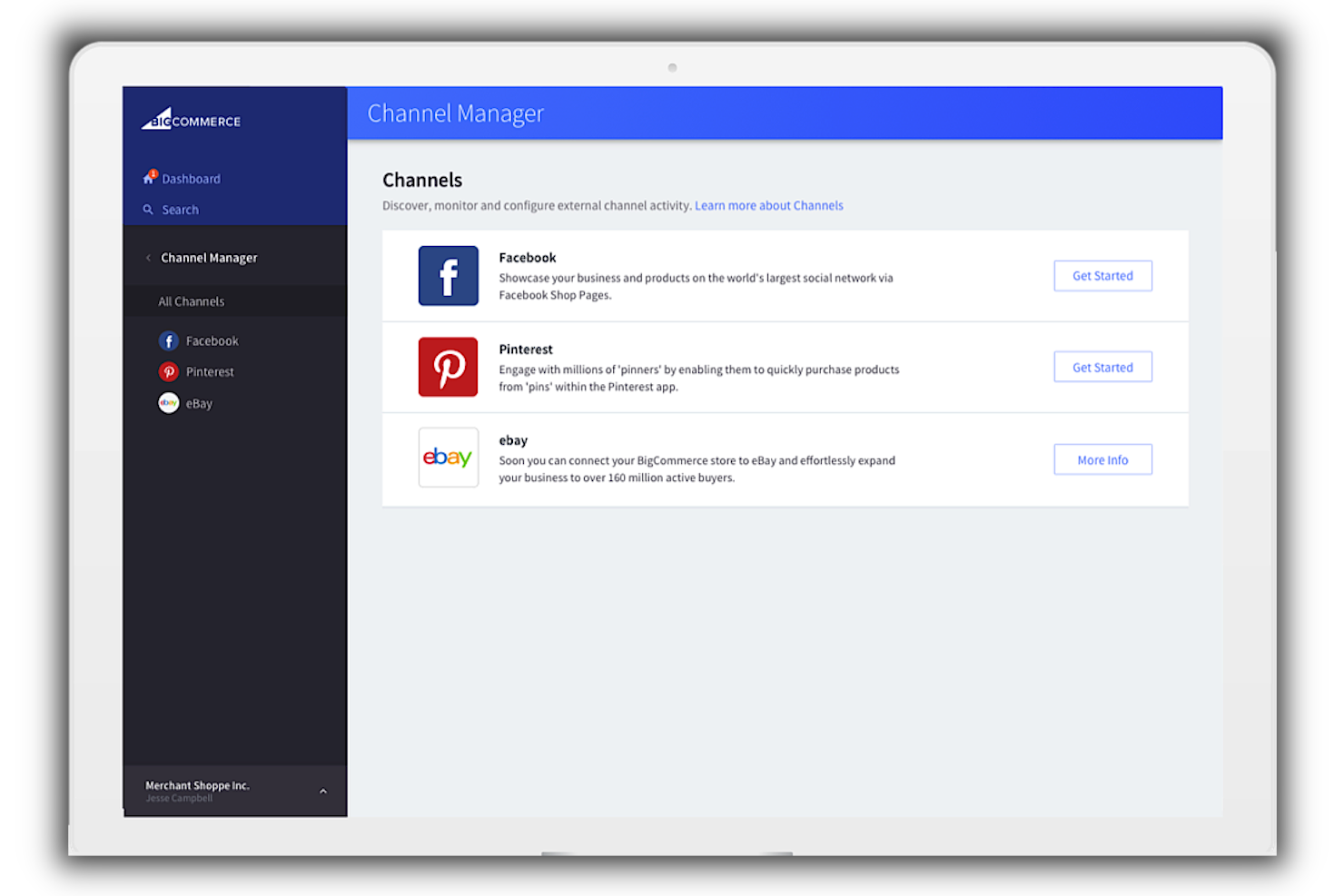Click the small Pinterest icon in sidebar
The width and height of the screenshot is (1344, 896).
(x=169, y=372)
